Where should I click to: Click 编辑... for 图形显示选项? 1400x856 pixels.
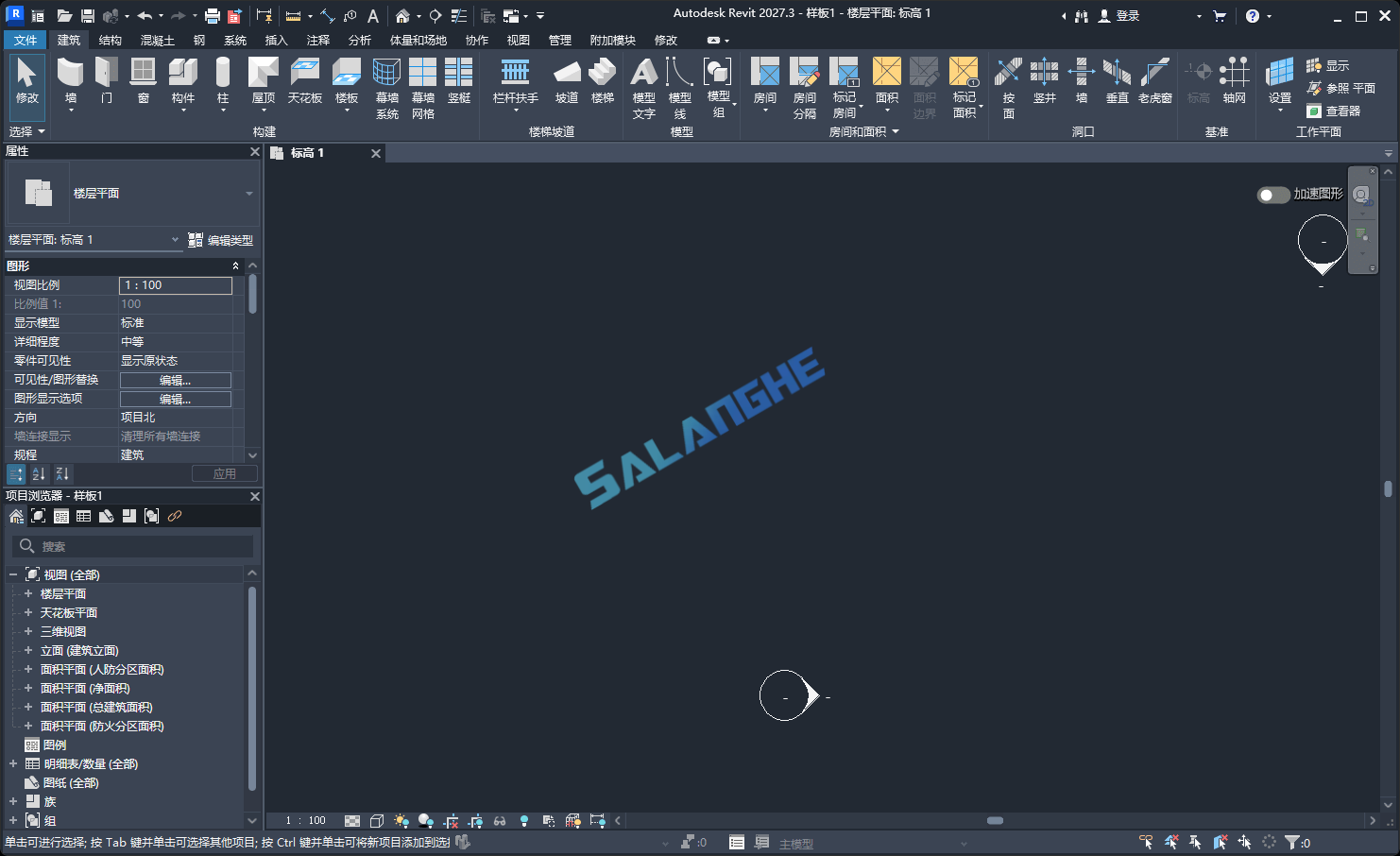point(176,399)
